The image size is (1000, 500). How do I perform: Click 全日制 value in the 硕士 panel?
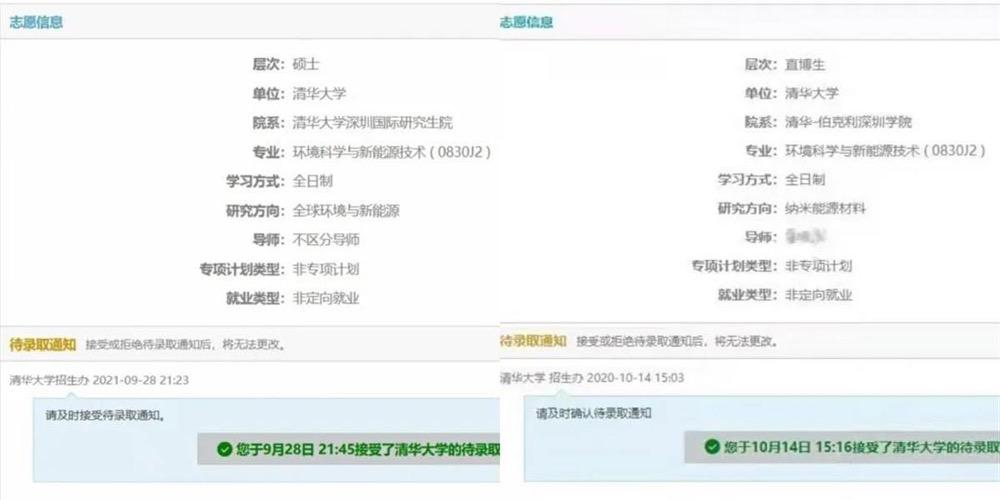click(312, 181)
